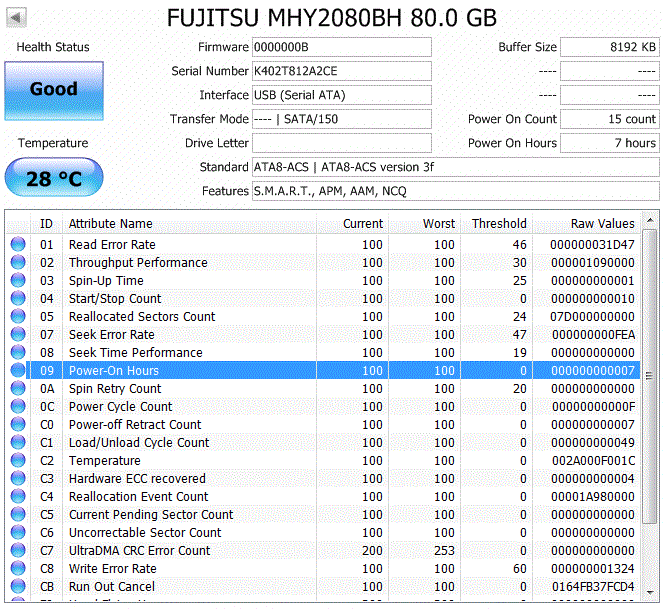The width and height of the screenshot is (666, 609).
Task: Click the Firmware field 0000000B
Action: tap(341, 47)
